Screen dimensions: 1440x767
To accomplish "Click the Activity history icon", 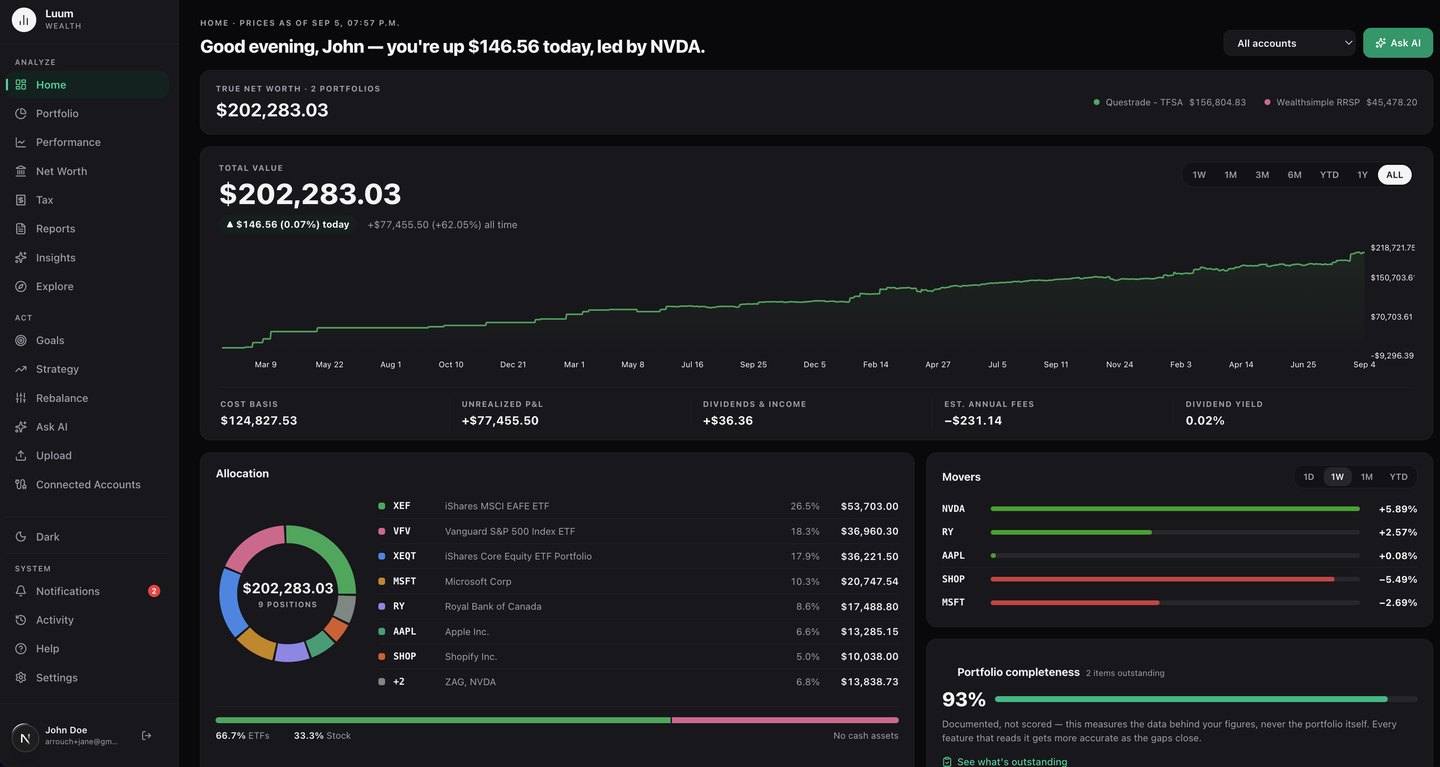I will coord(21,620).
